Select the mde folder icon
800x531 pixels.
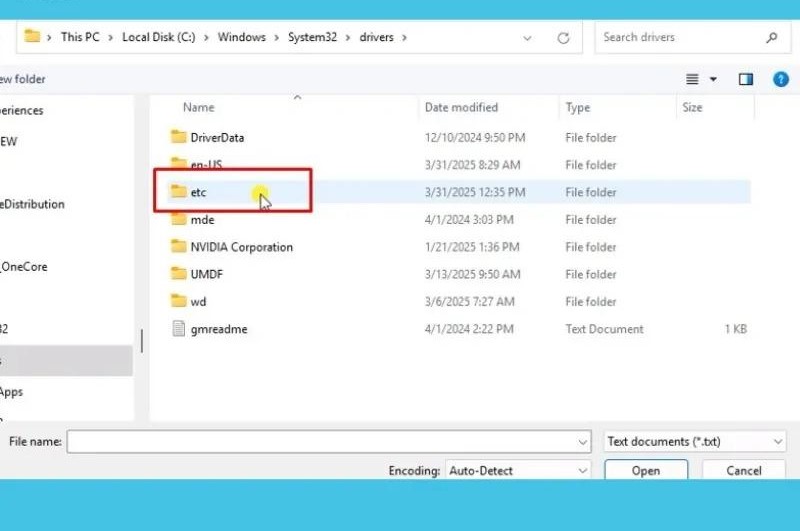[x=178, y=219]
